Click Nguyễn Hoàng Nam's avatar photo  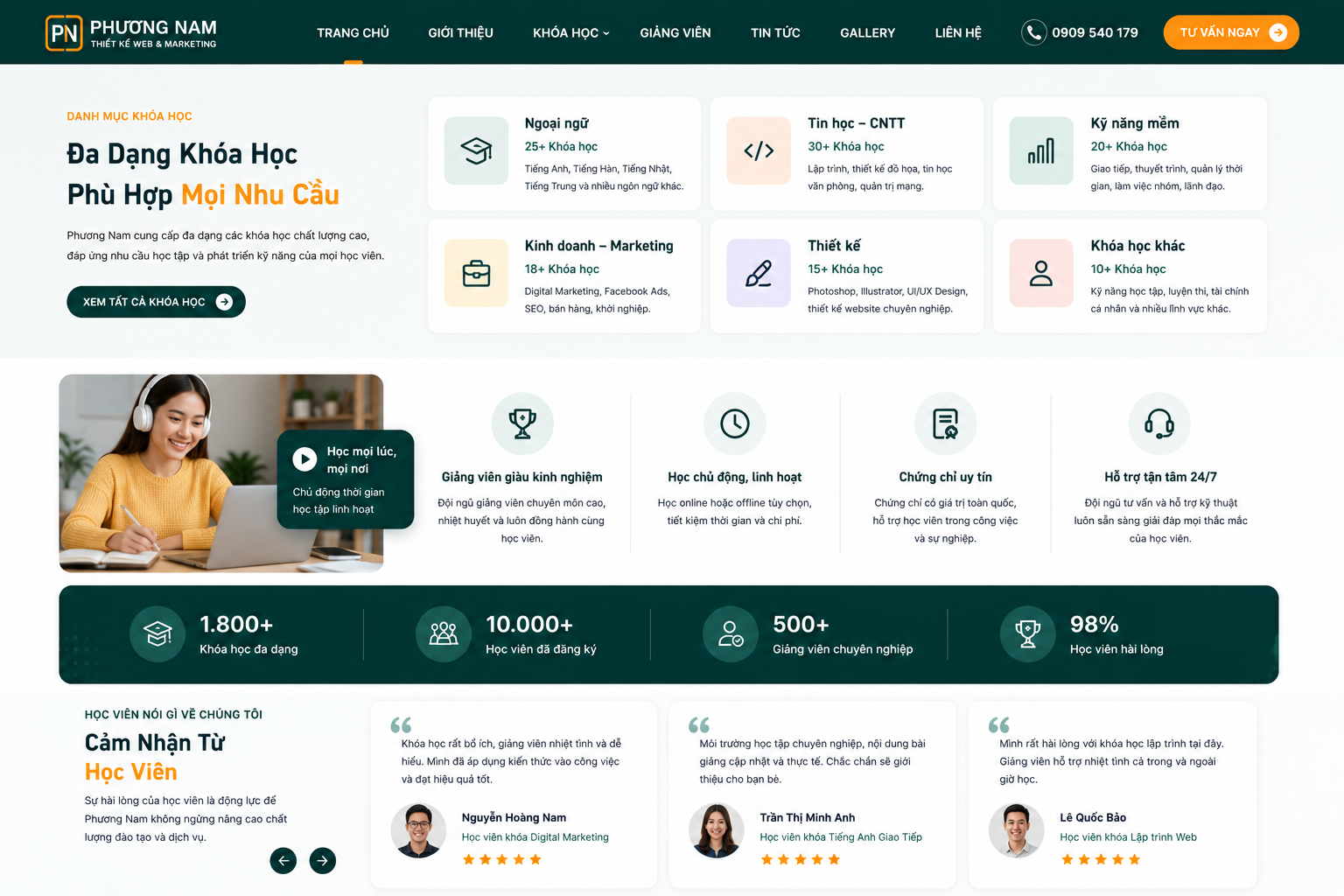pos(418,830)
